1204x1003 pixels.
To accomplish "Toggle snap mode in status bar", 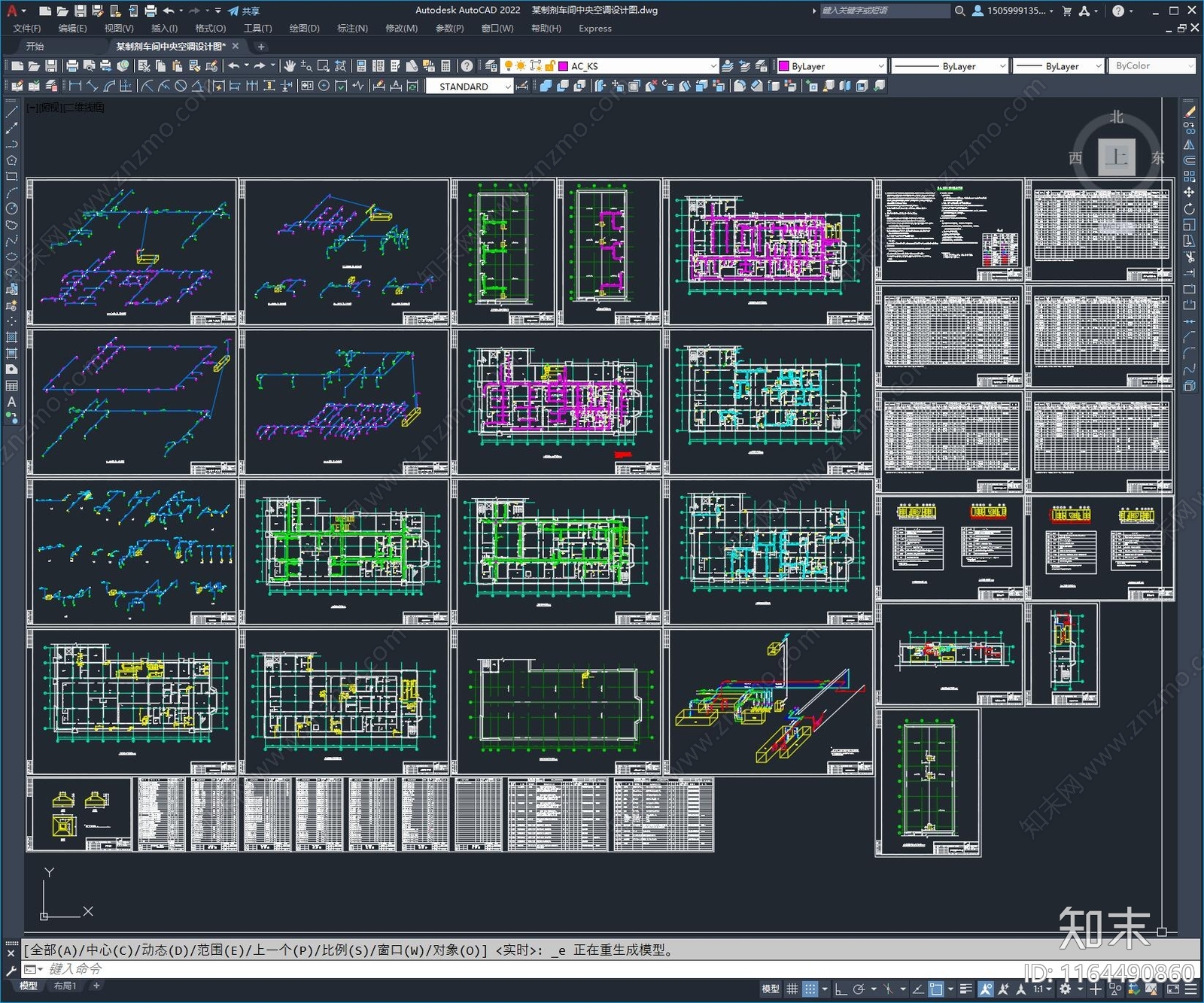I will tap(810, 989).
